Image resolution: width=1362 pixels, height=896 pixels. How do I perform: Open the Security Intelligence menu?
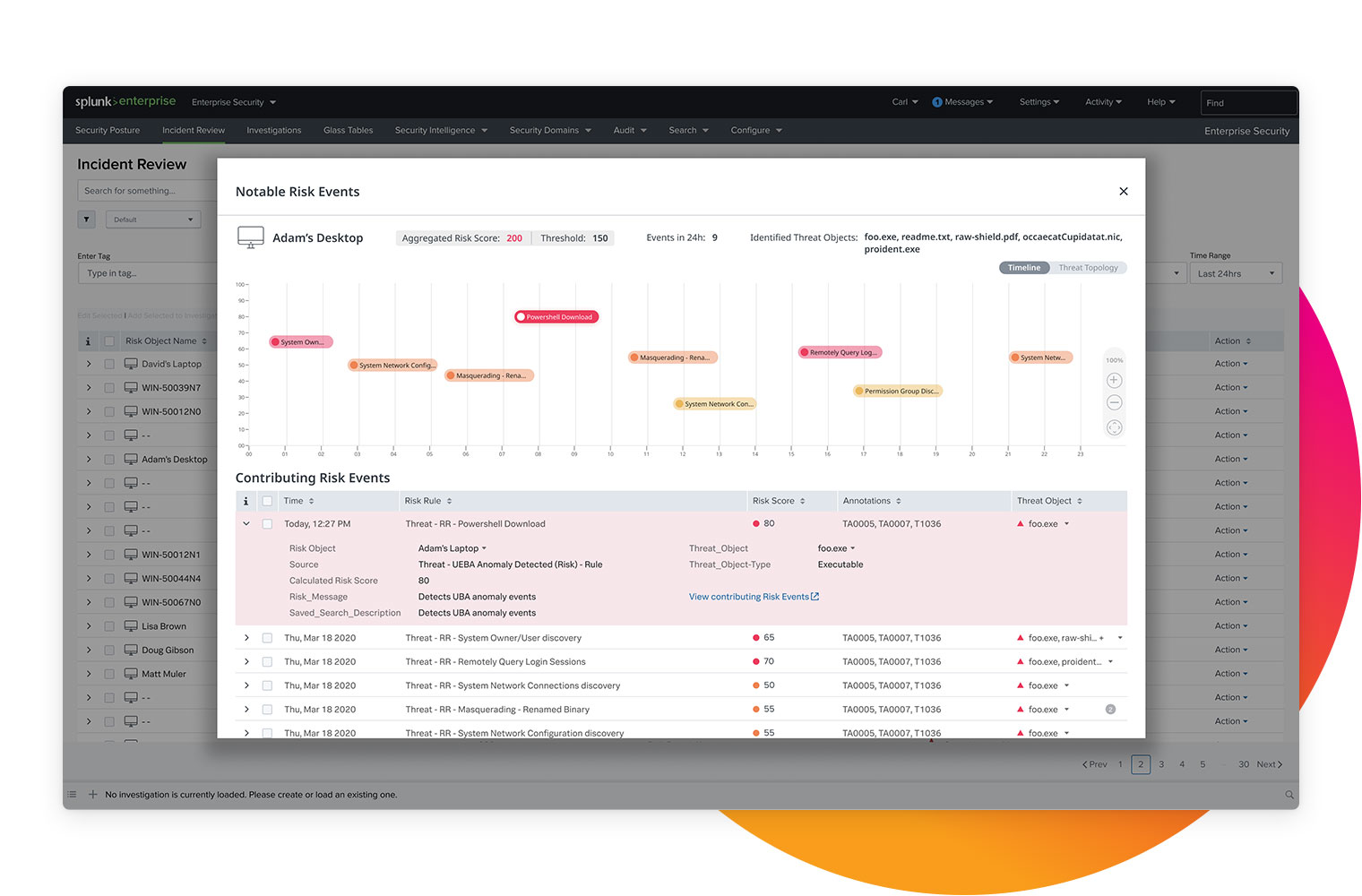pyautogui.click(x=441, y=131)
